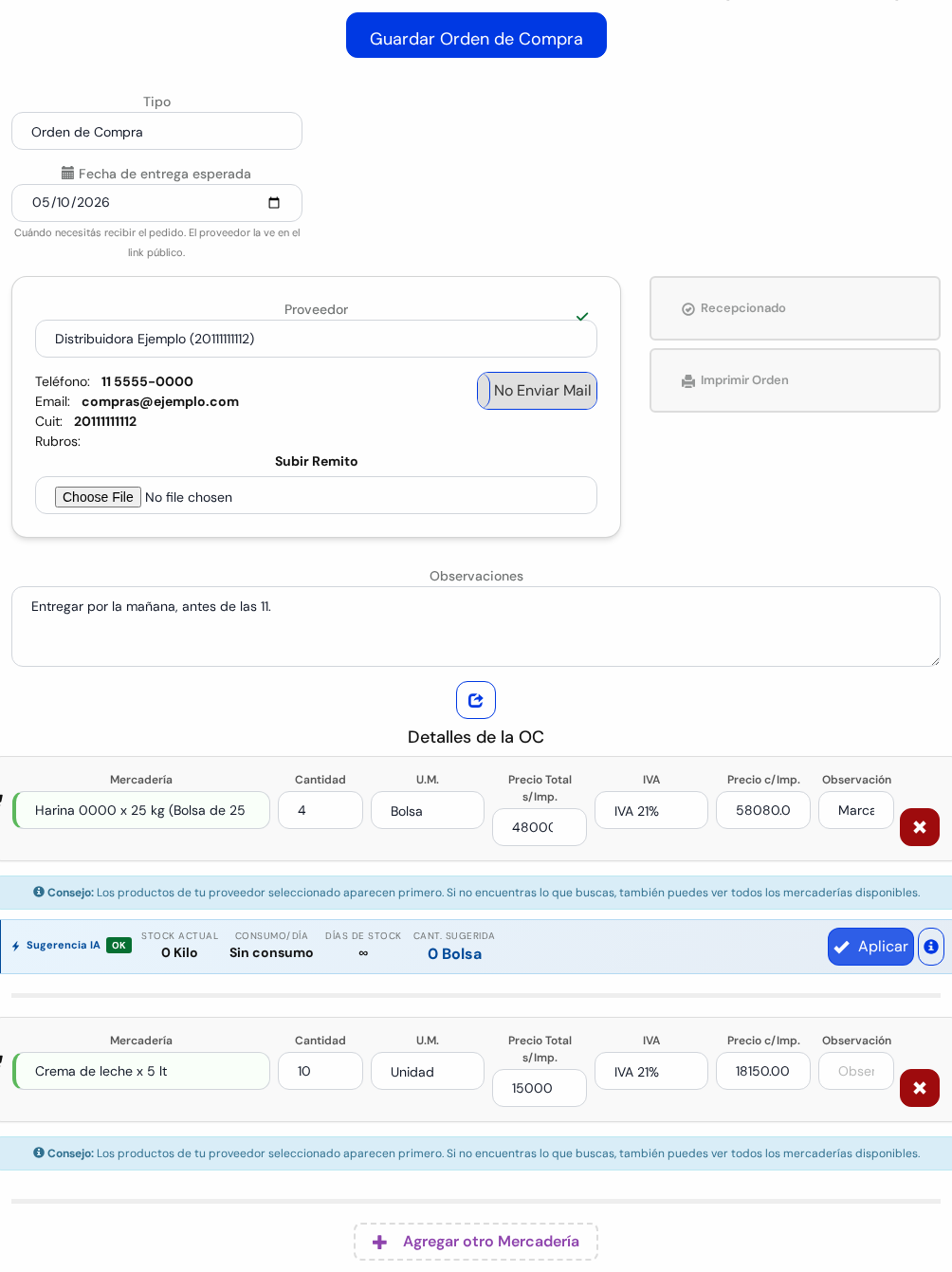Open the Proveedor selector Distribuidora Ejemplo
Screen dimensions: 952x1272
316,339
